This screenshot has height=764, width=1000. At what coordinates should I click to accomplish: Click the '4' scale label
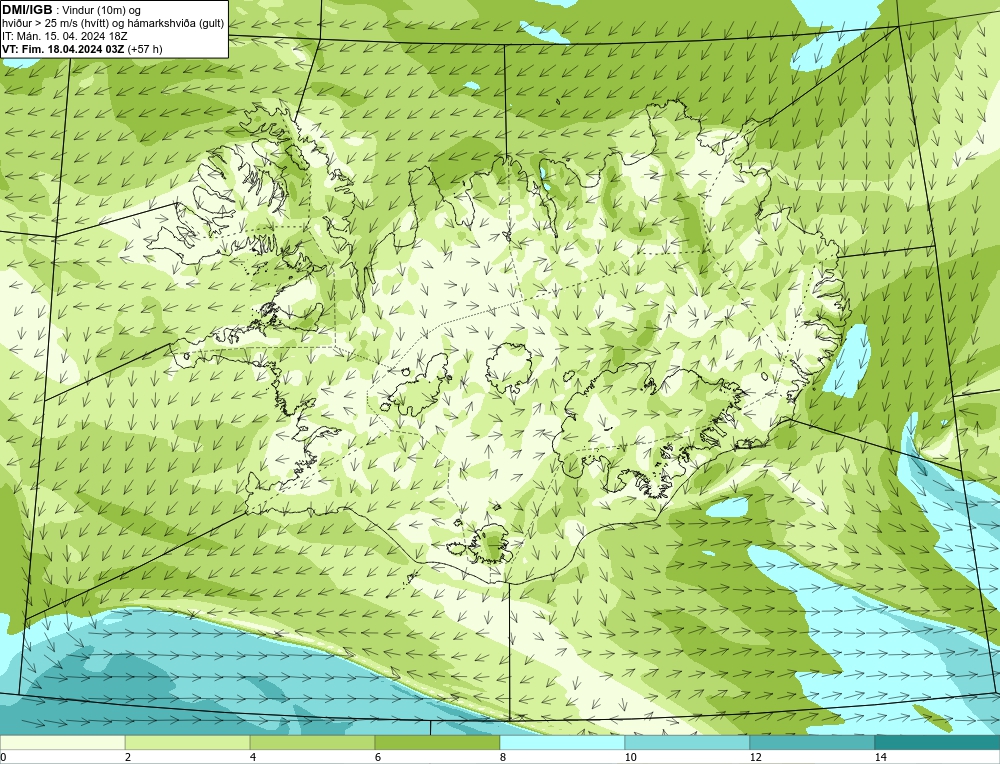[x=253, y=757]
